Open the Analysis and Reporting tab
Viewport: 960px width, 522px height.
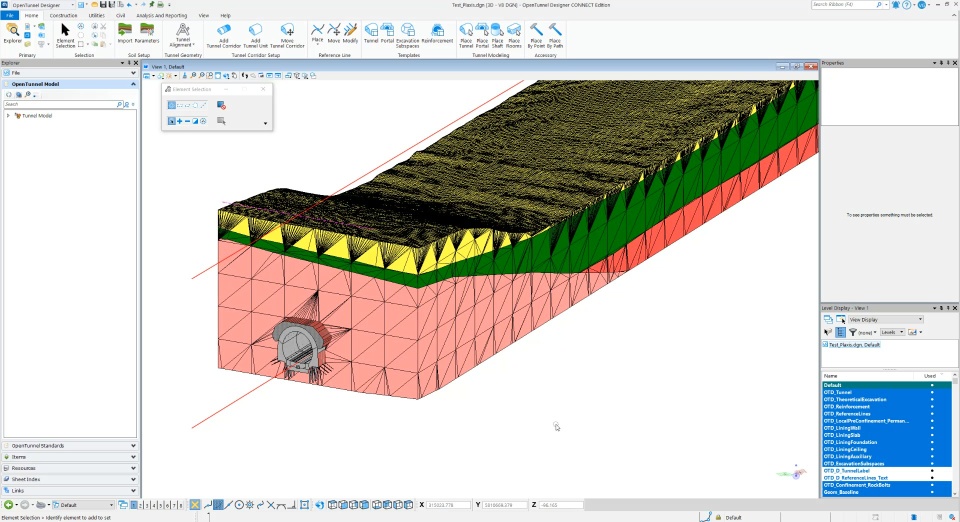(161, 16)
